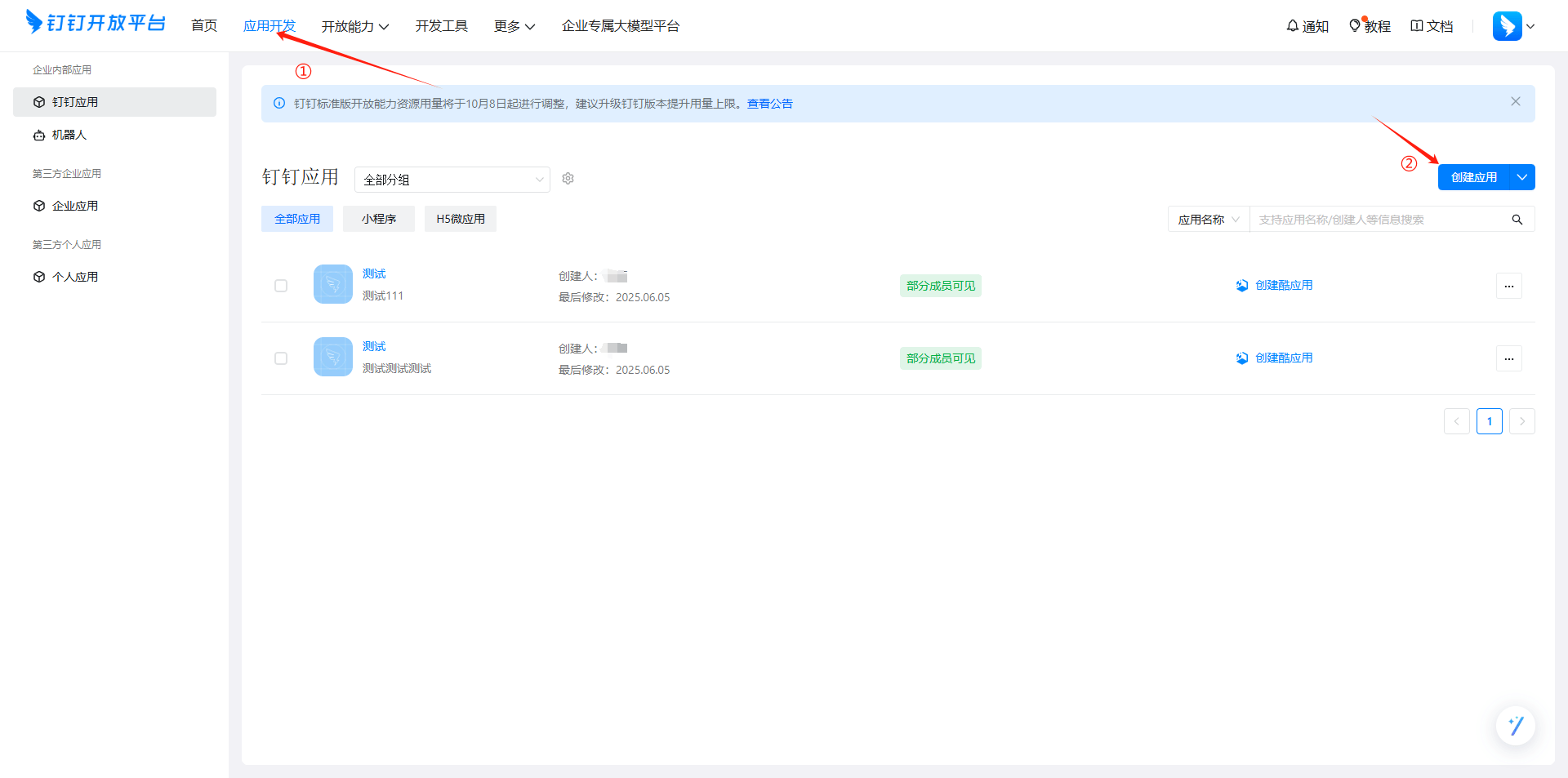The image size is (1568, 778).
Task: Open the 应用名称 search type dropdown
Action: coord(1208,220)
